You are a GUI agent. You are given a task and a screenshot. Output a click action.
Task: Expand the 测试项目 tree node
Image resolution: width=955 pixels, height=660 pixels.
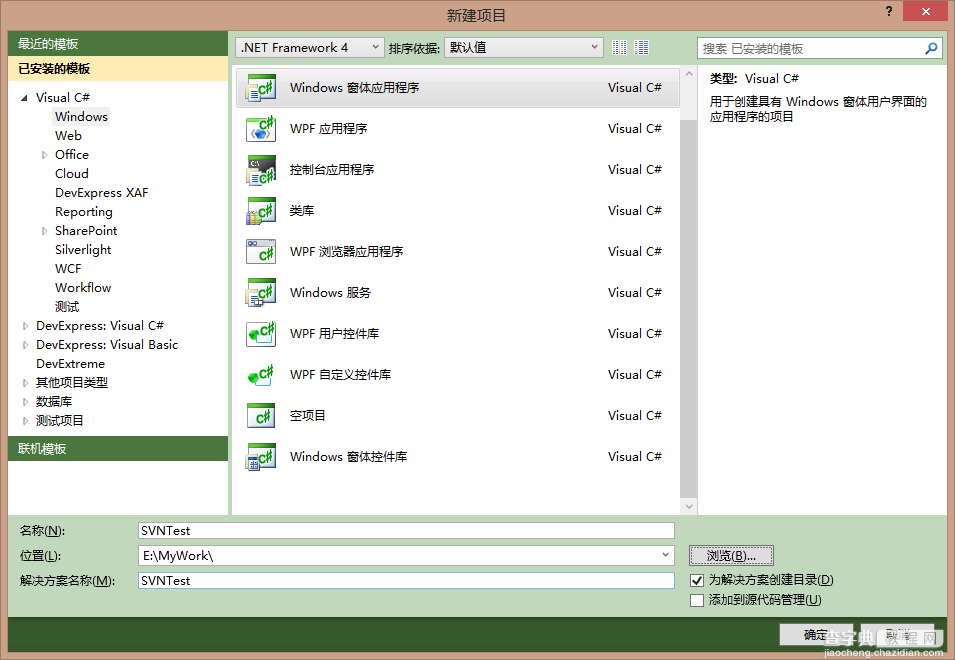[x=25, y=421]
